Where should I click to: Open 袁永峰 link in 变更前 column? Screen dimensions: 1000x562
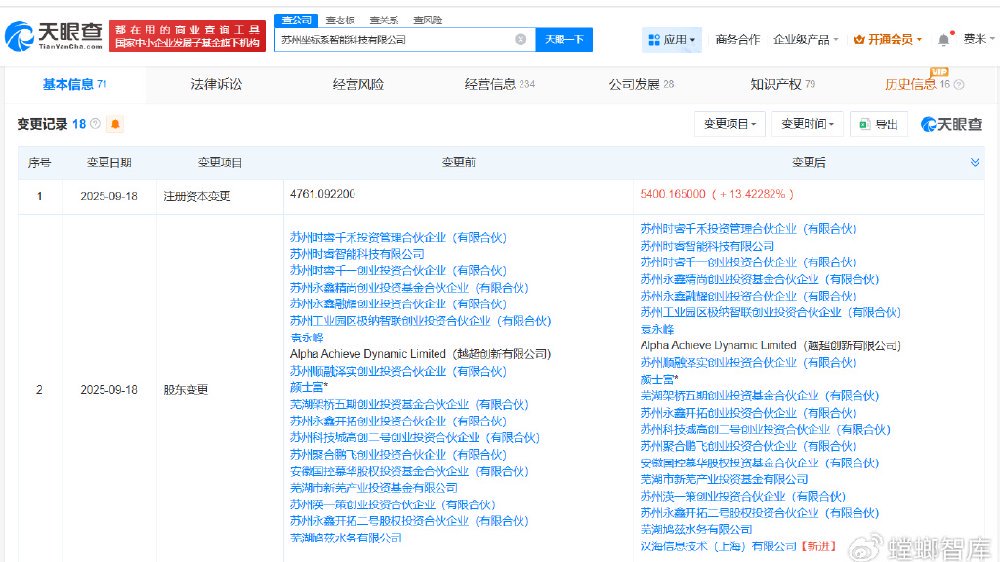point(307,337)
